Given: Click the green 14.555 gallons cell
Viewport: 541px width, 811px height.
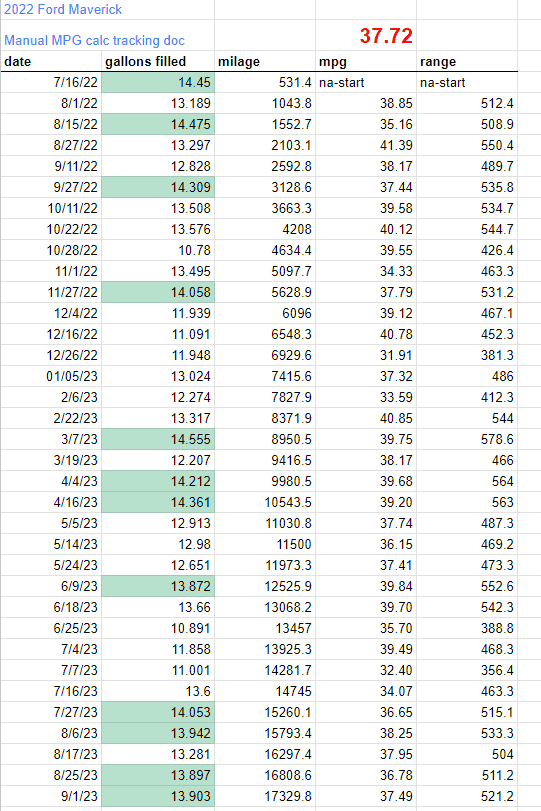Looking at the screenshot, I should [158, 439].
